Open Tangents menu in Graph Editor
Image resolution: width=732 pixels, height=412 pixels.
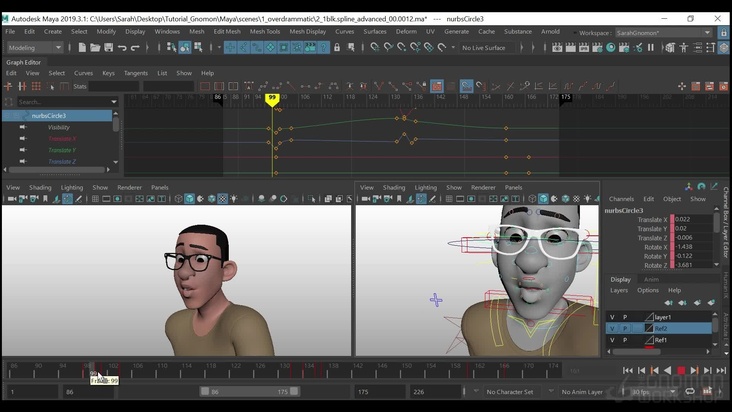click(135, 73)
